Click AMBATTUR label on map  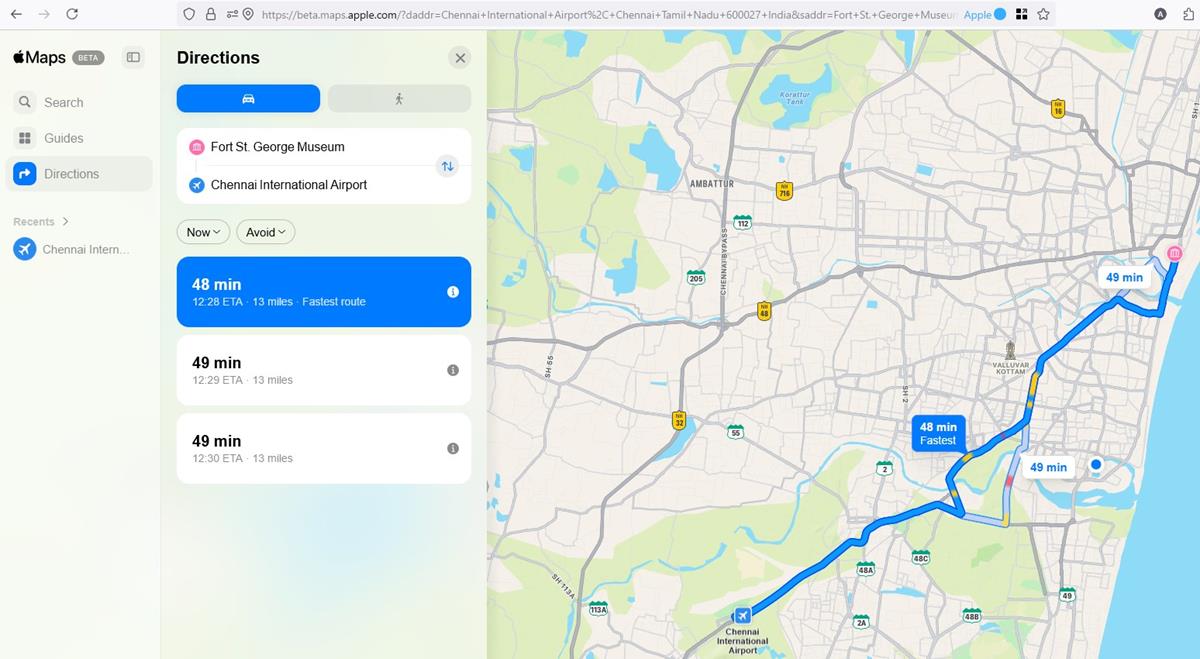tap(712, 184)
